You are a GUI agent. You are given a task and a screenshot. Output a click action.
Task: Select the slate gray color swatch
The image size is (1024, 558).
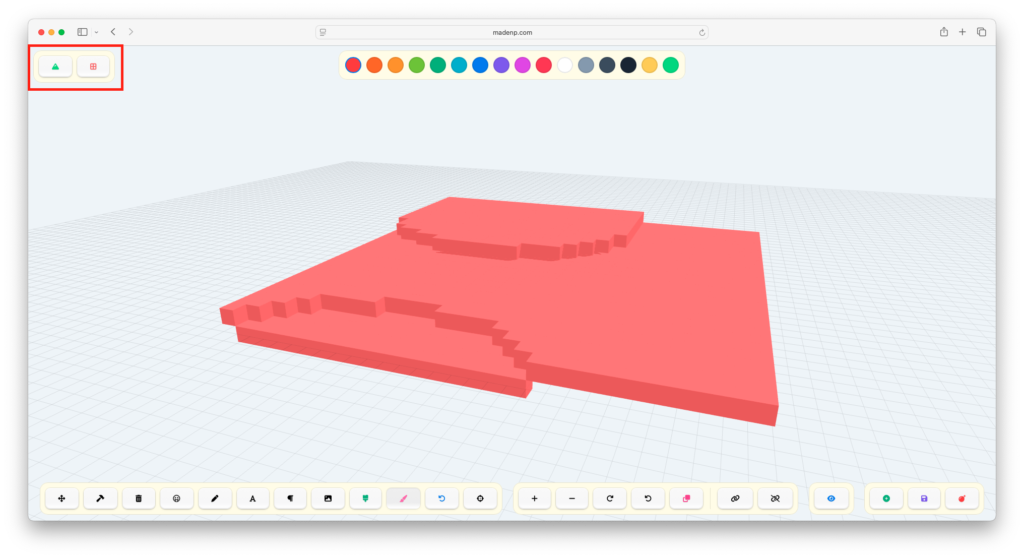[x=607, y=65]
